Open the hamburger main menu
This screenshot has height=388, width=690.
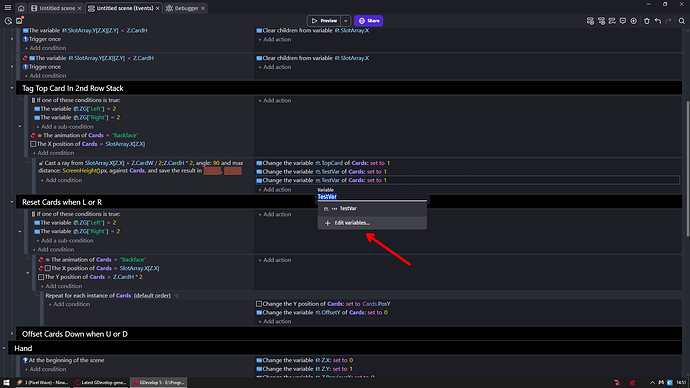pyautogui.click(x=7, y=8)
